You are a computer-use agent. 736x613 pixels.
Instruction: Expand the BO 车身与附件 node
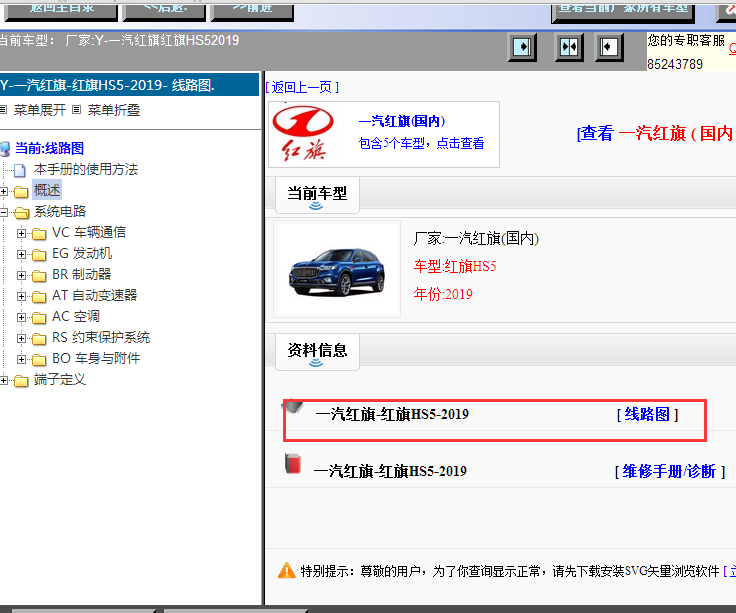(x=21, y=360)
